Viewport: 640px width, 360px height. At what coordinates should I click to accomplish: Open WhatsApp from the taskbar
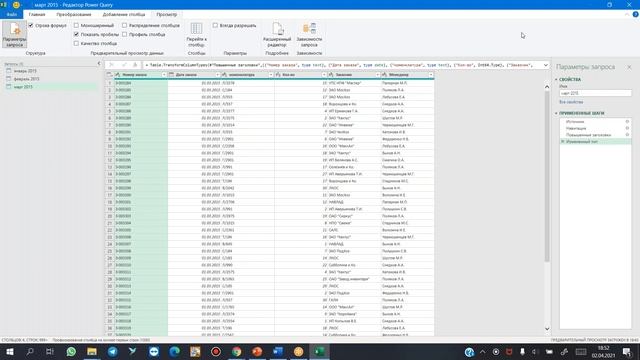coord(71,351)
